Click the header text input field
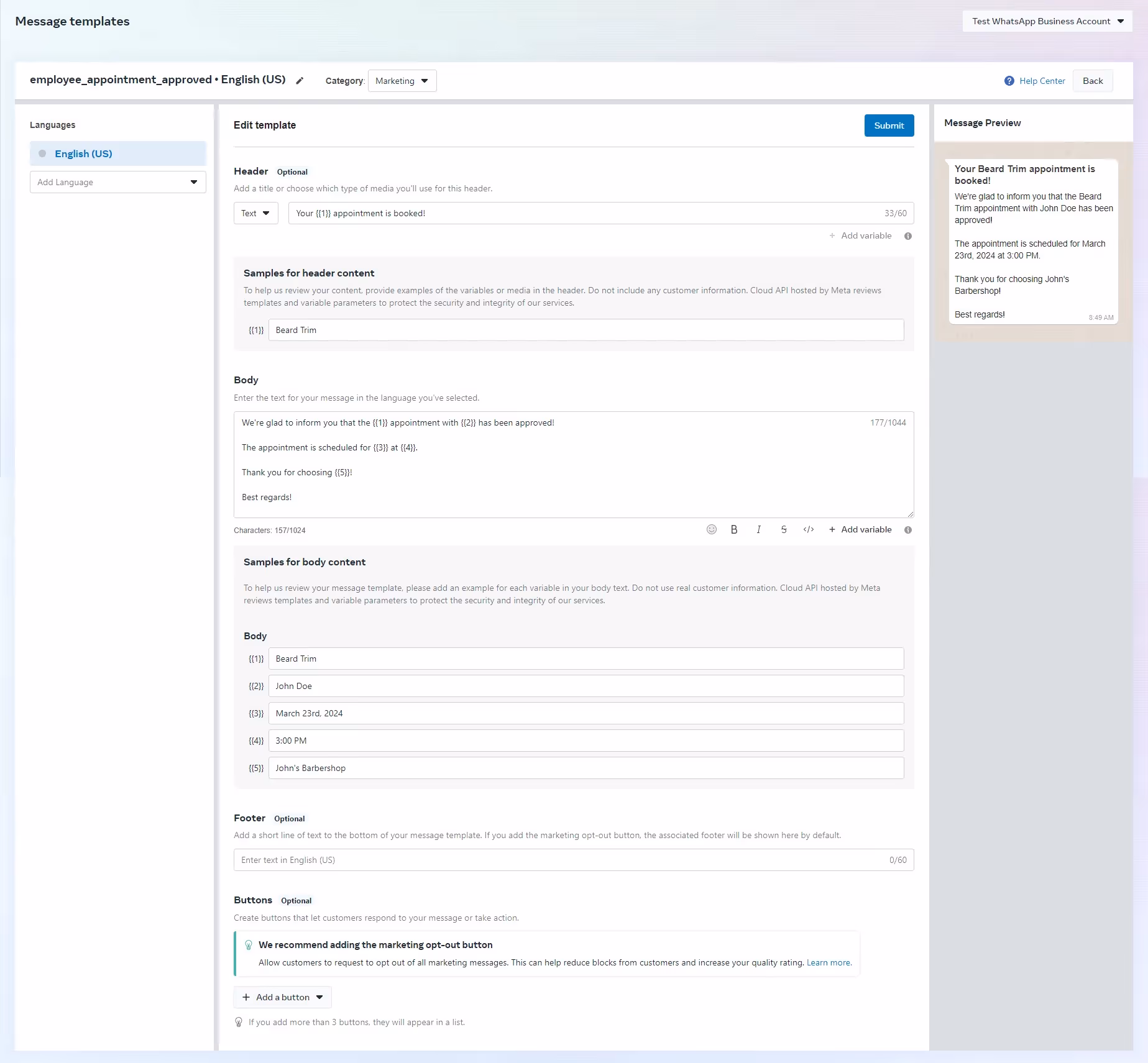This screenshot has width=1148, height=1063. click(601, 213)
